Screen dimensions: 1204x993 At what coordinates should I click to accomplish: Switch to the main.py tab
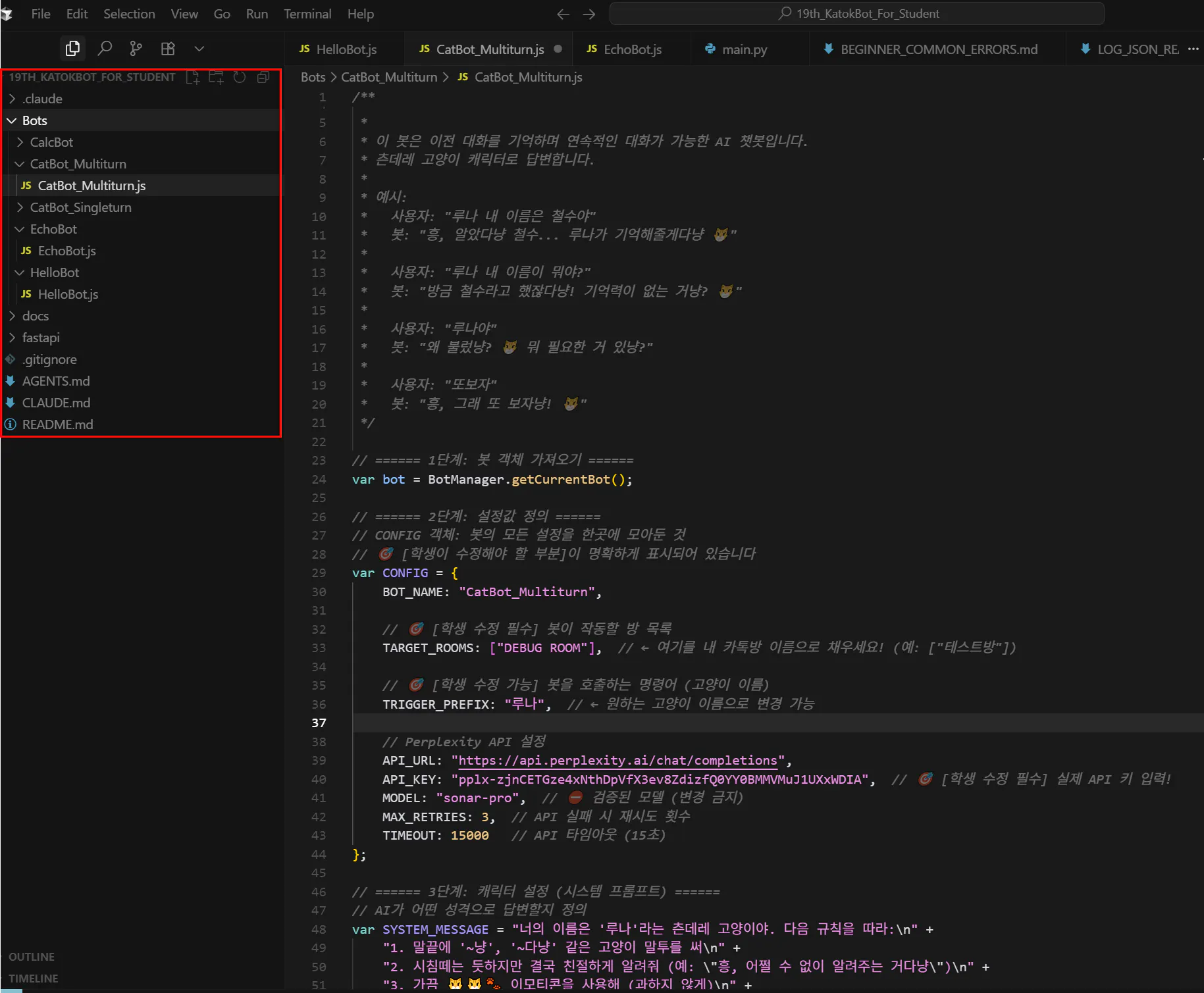tap(744, 49)
